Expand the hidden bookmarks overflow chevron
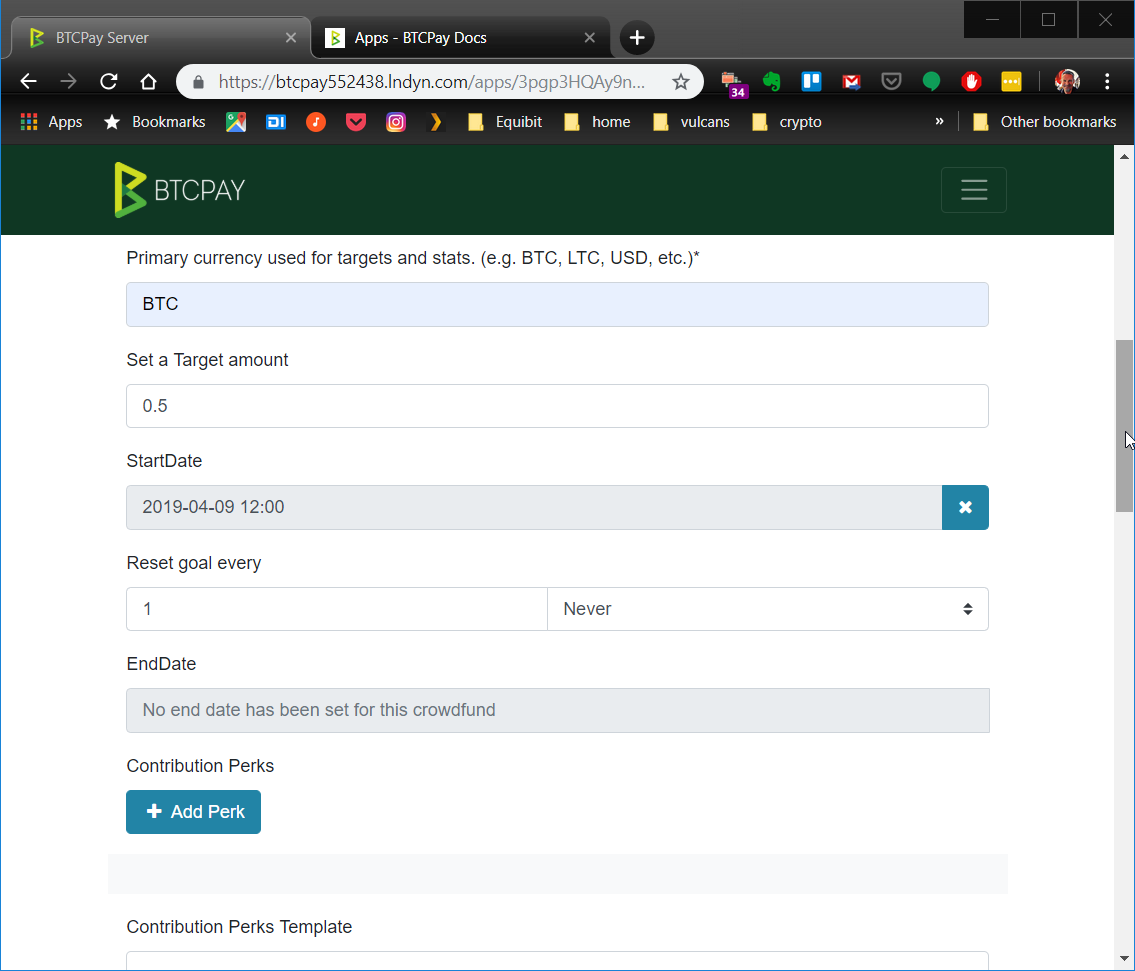1135x971 pixels. pos(939,121)
